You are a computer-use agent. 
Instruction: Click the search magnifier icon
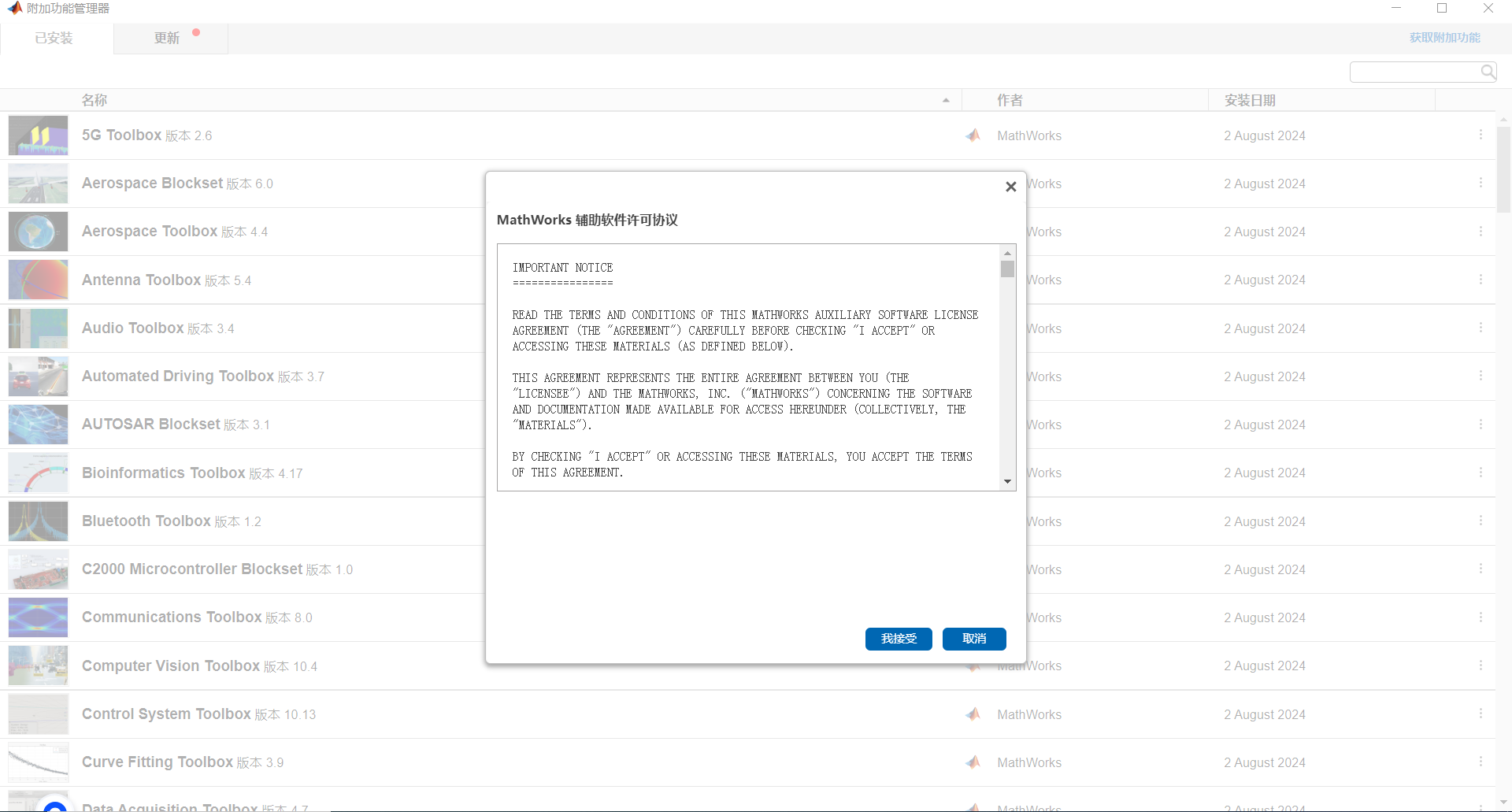(x=1488, y=72)
